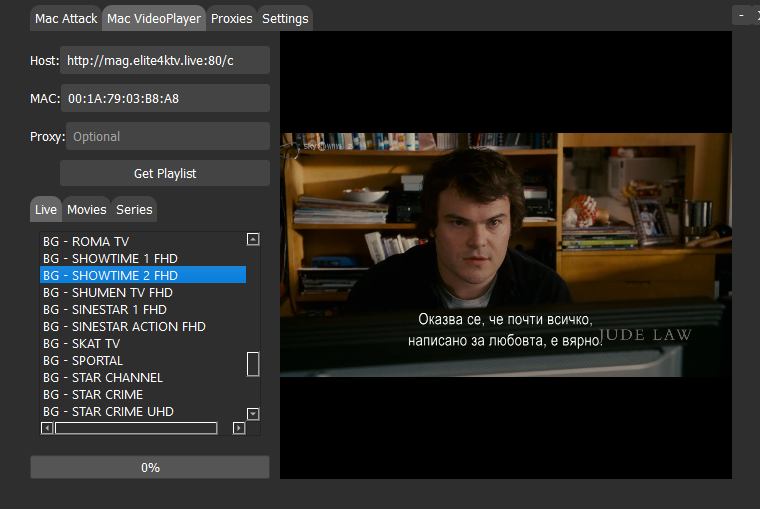Click the horizontal scrollbar thumb
Screen dimensions: 760x509
[136, 428]
